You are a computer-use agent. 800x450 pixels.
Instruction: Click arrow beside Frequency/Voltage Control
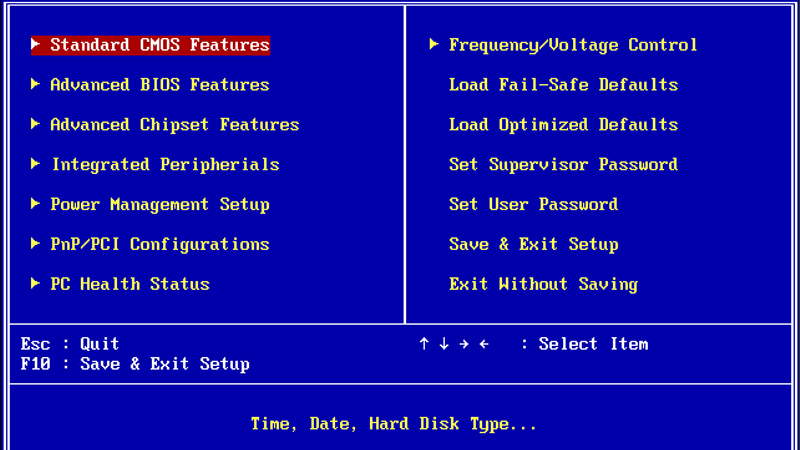(434, 44)
